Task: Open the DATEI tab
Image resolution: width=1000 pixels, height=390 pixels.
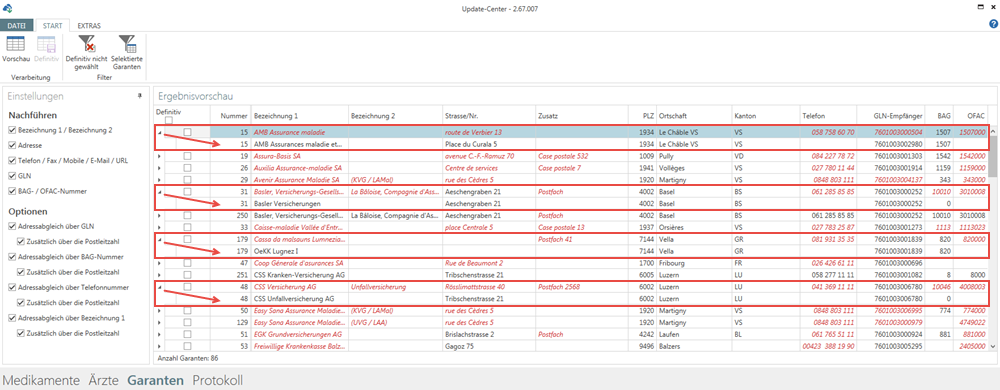Action: tap(16, 26)
